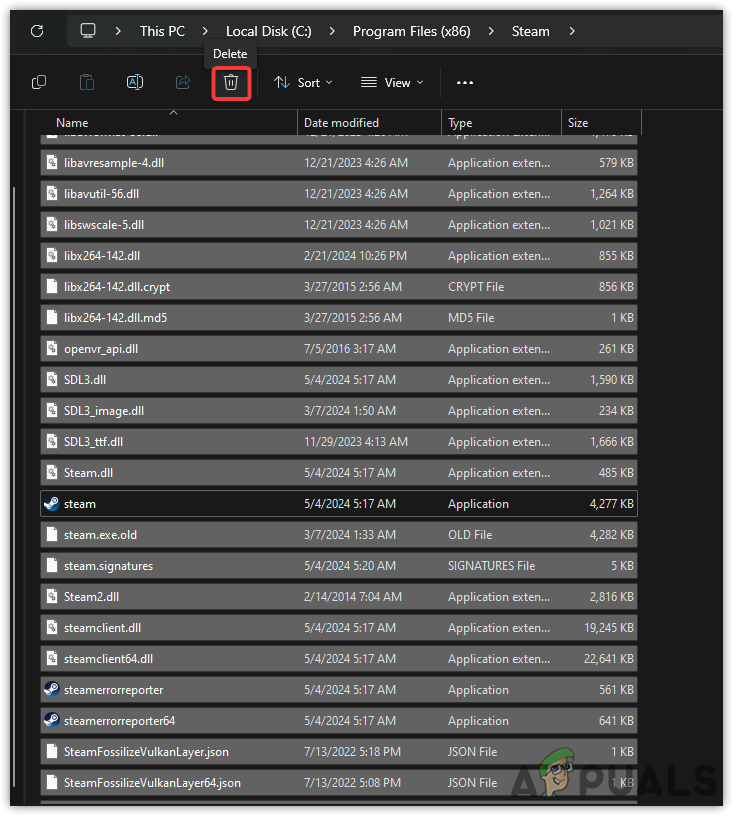The width and height of the screenshot is (733, 816).
Task: Click the 2/14/2014 7:04 AM date cell
Action: [x=353, y=597]
